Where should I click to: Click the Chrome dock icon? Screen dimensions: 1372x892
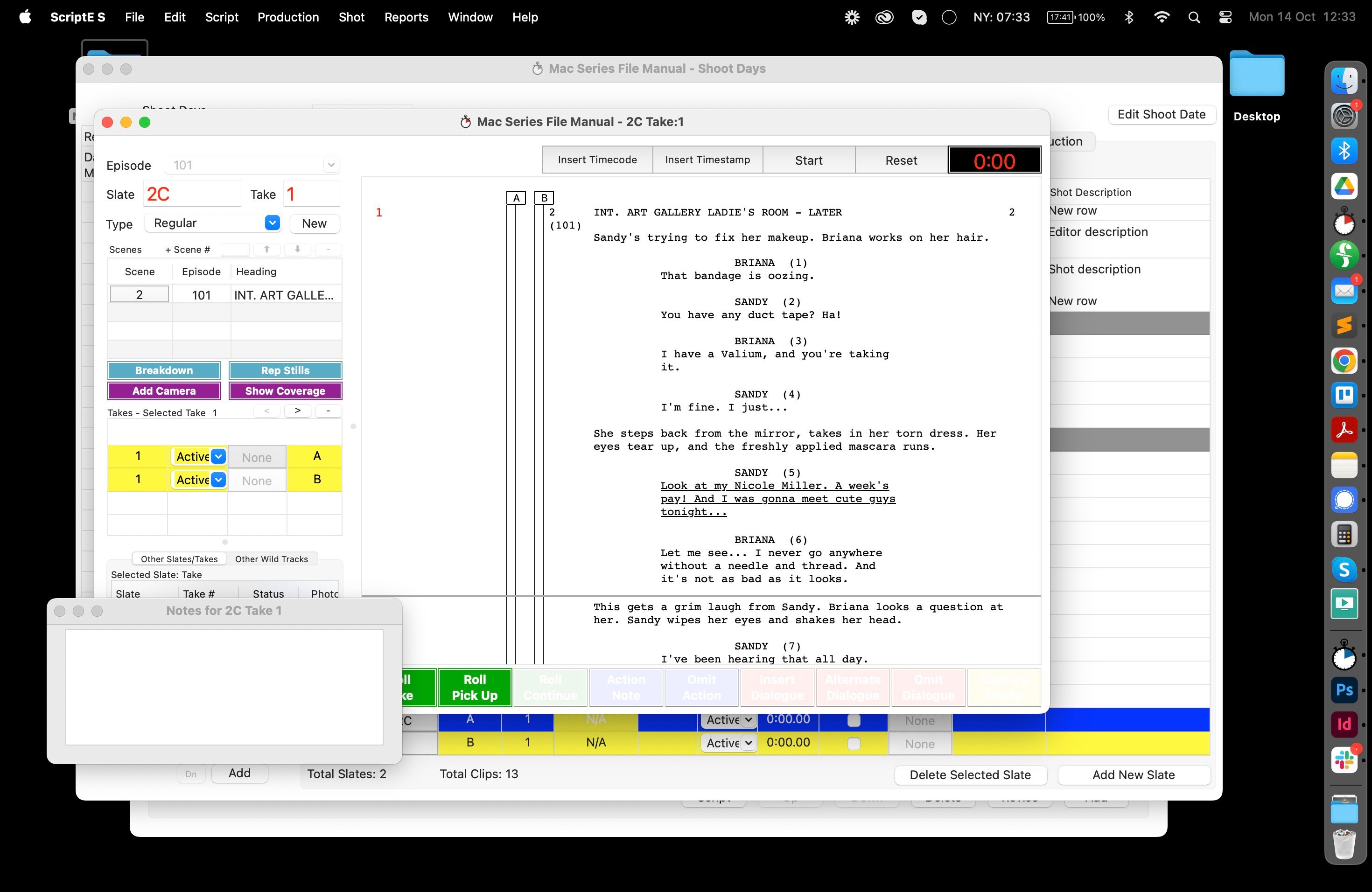pyautogui.click(x=1344, y=361)
